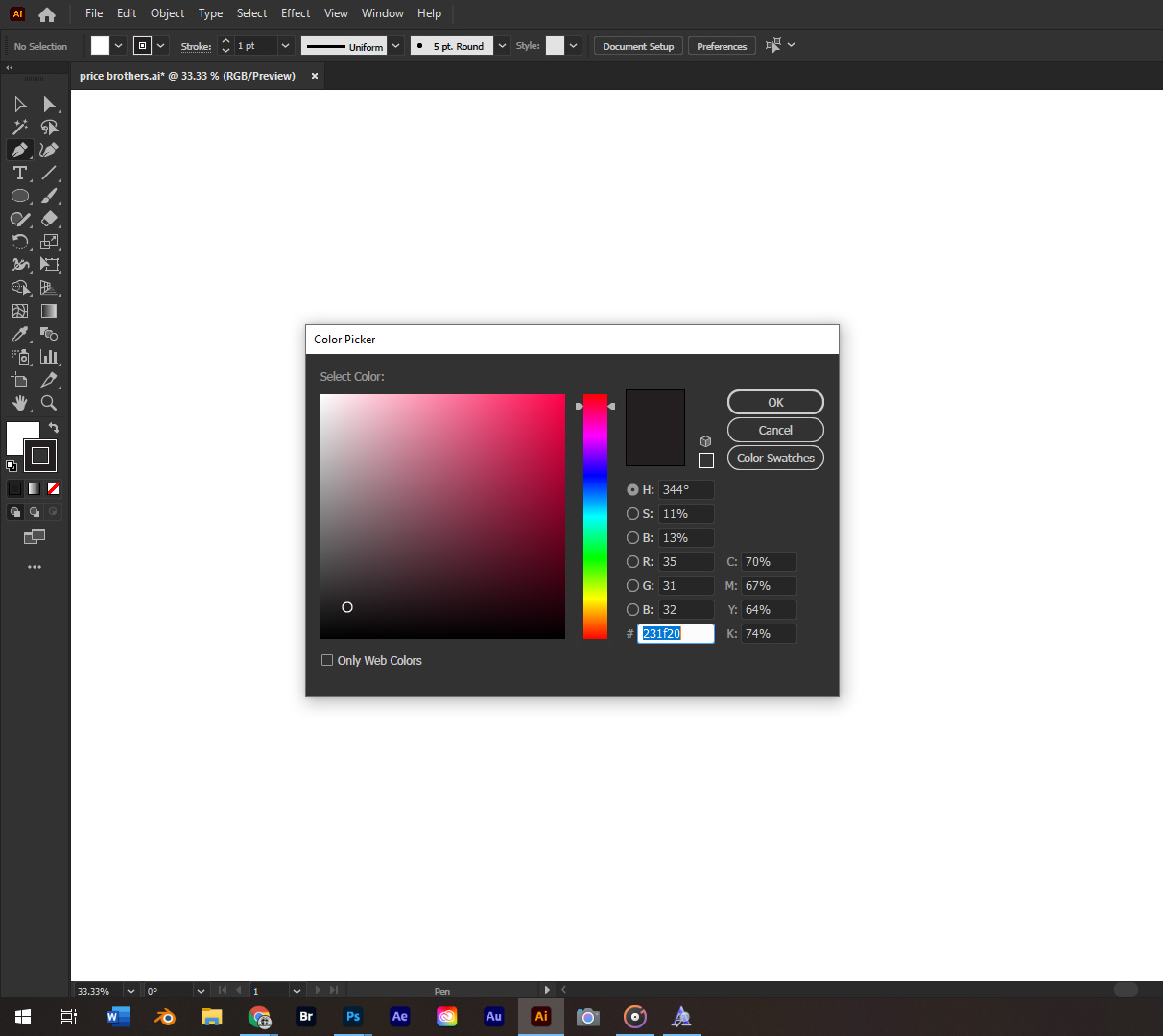Choose the Type tool
Image resolution: width=1163 pixels, height=1036 pixels.
click(19, 173)
